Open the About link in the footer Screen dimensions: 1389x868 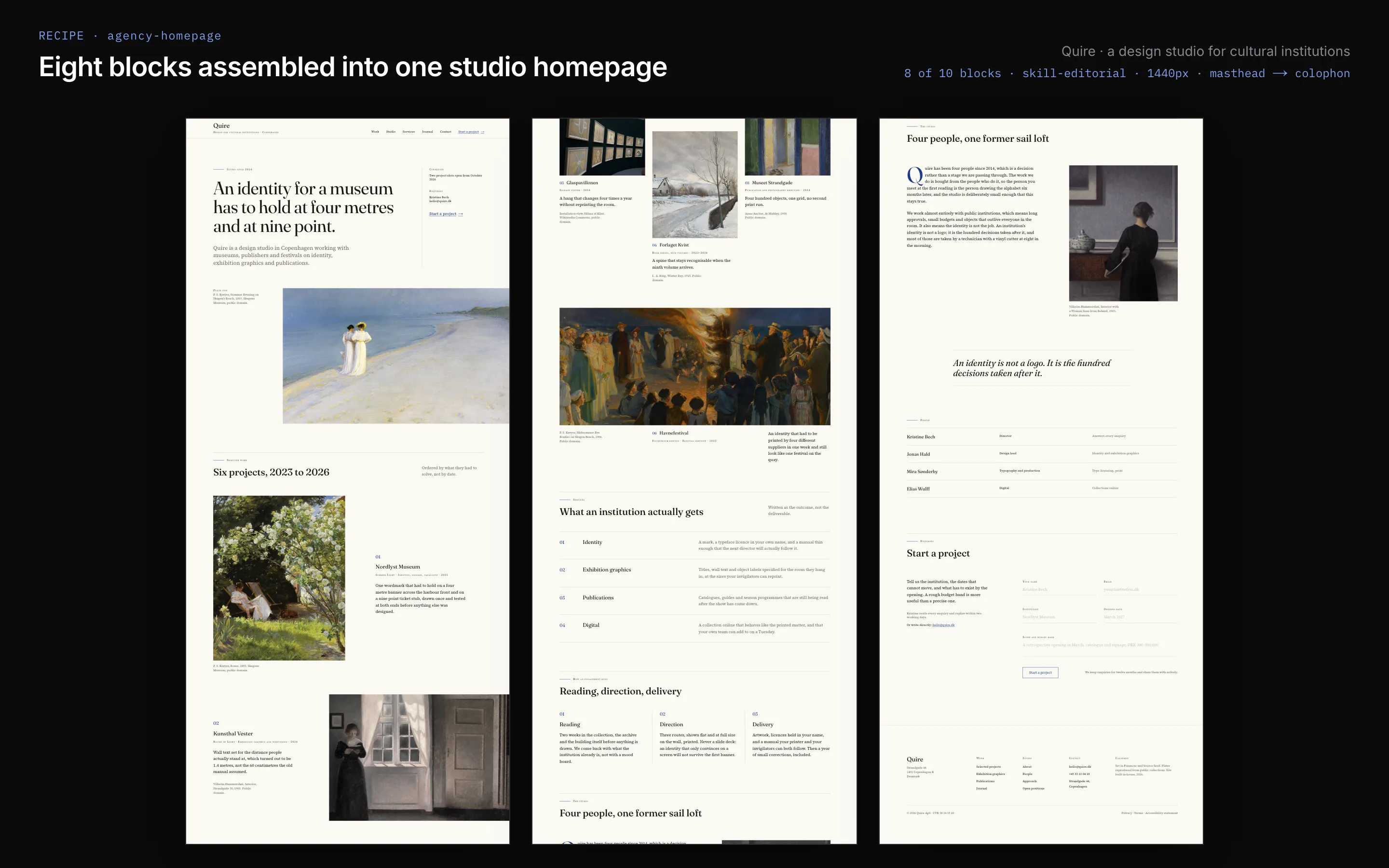coord(1027,767)
